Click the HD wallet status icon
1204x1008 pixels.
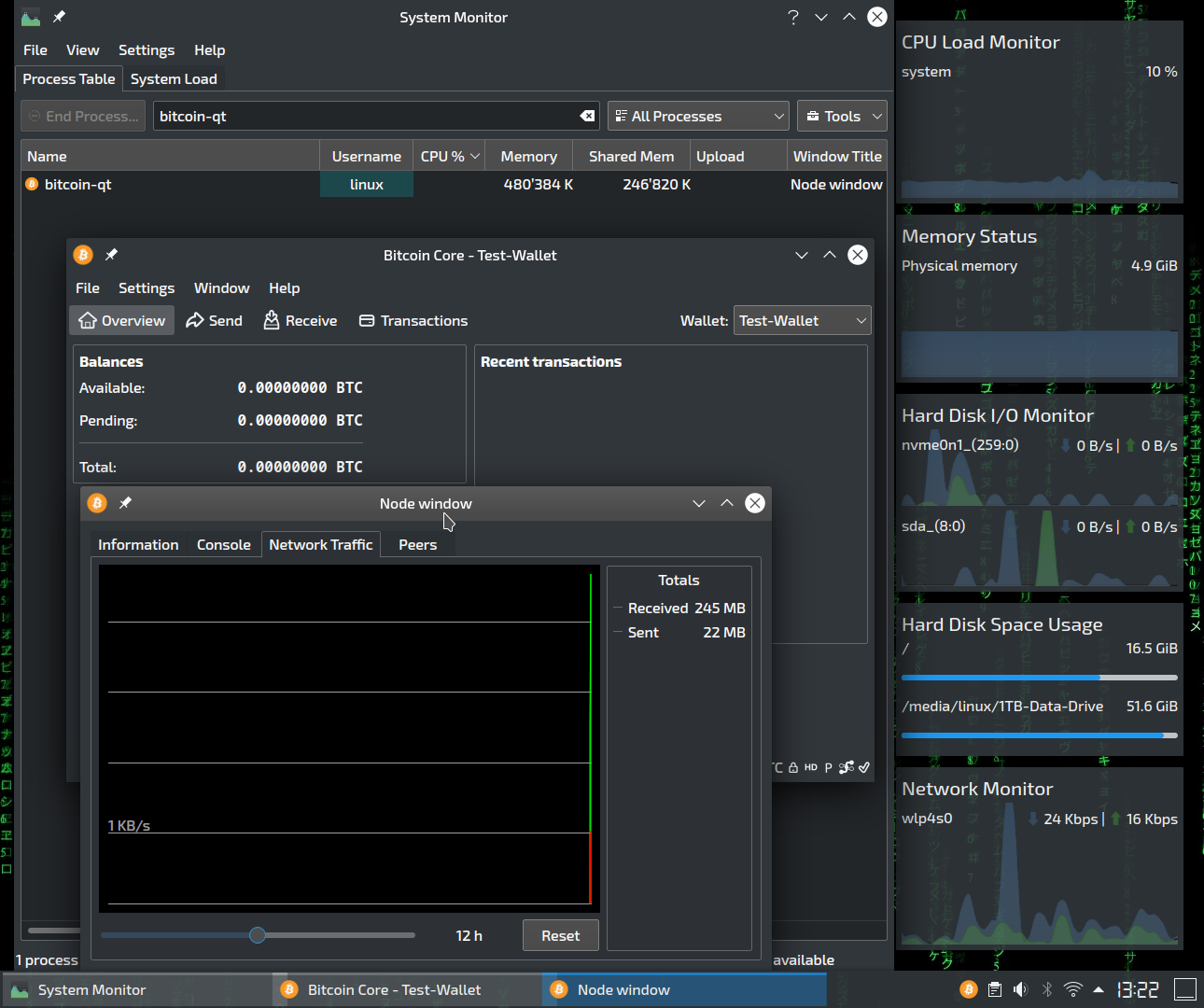point(810,768)
